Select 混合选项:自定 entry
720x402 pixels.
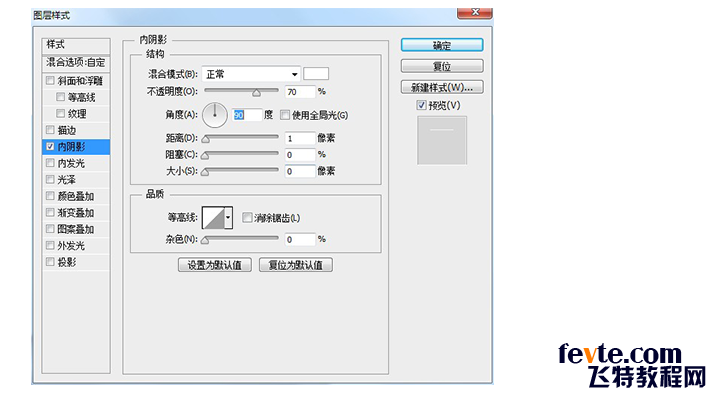pyautogui.click(x=76, y=62)
